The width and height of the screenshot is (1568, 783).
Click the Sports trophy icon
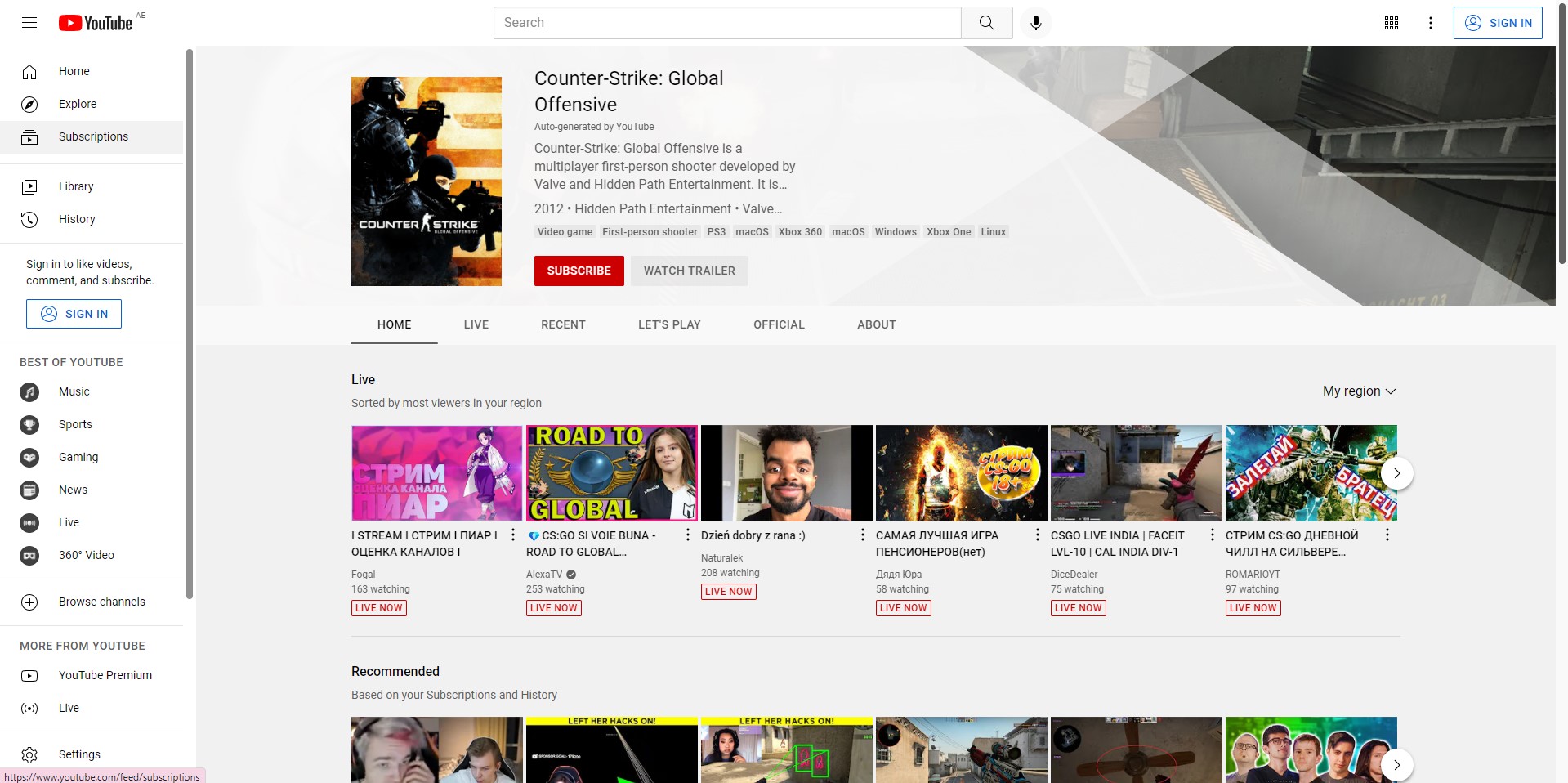(29, 425)
